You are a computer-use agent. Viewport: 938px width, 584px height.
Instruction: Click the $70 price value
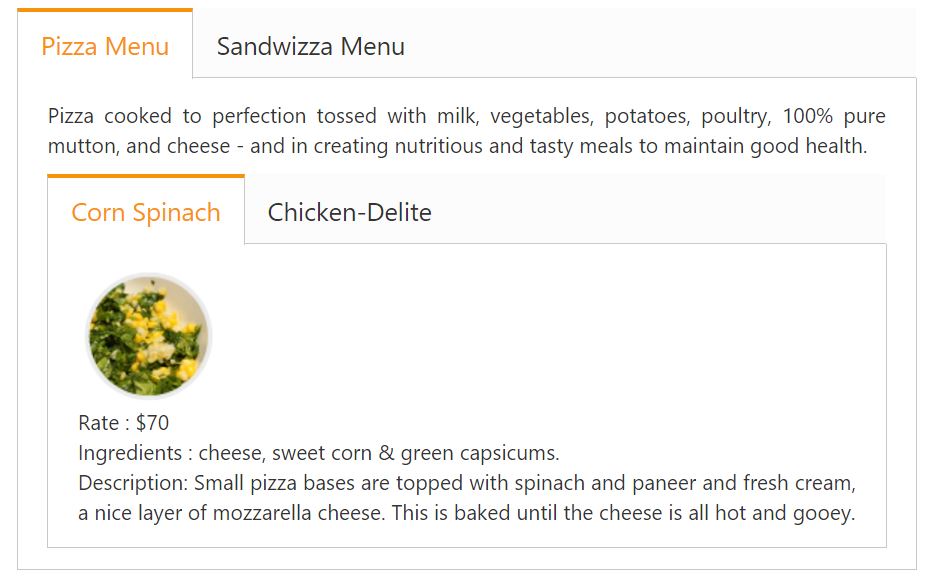153,423
